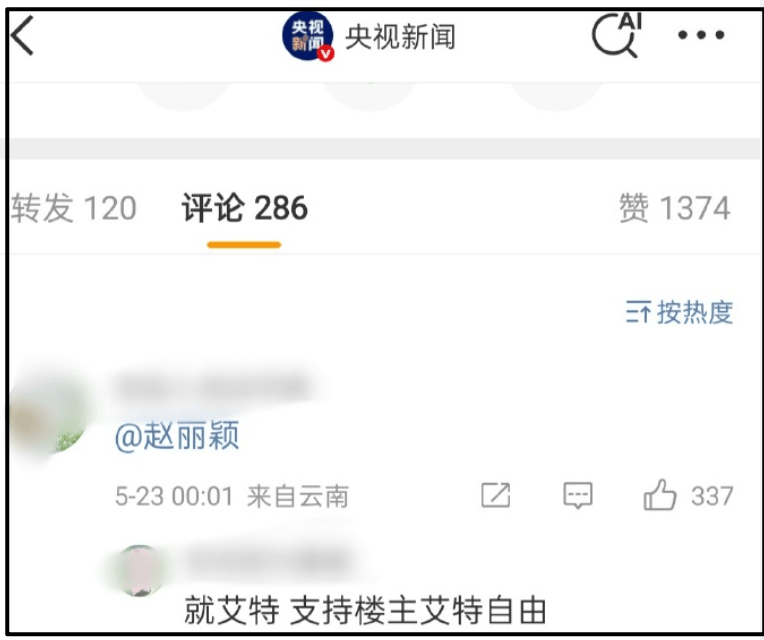Screen dimensions: 764x640
Task: Tap the red verified V badge
Action: point(325,54)
